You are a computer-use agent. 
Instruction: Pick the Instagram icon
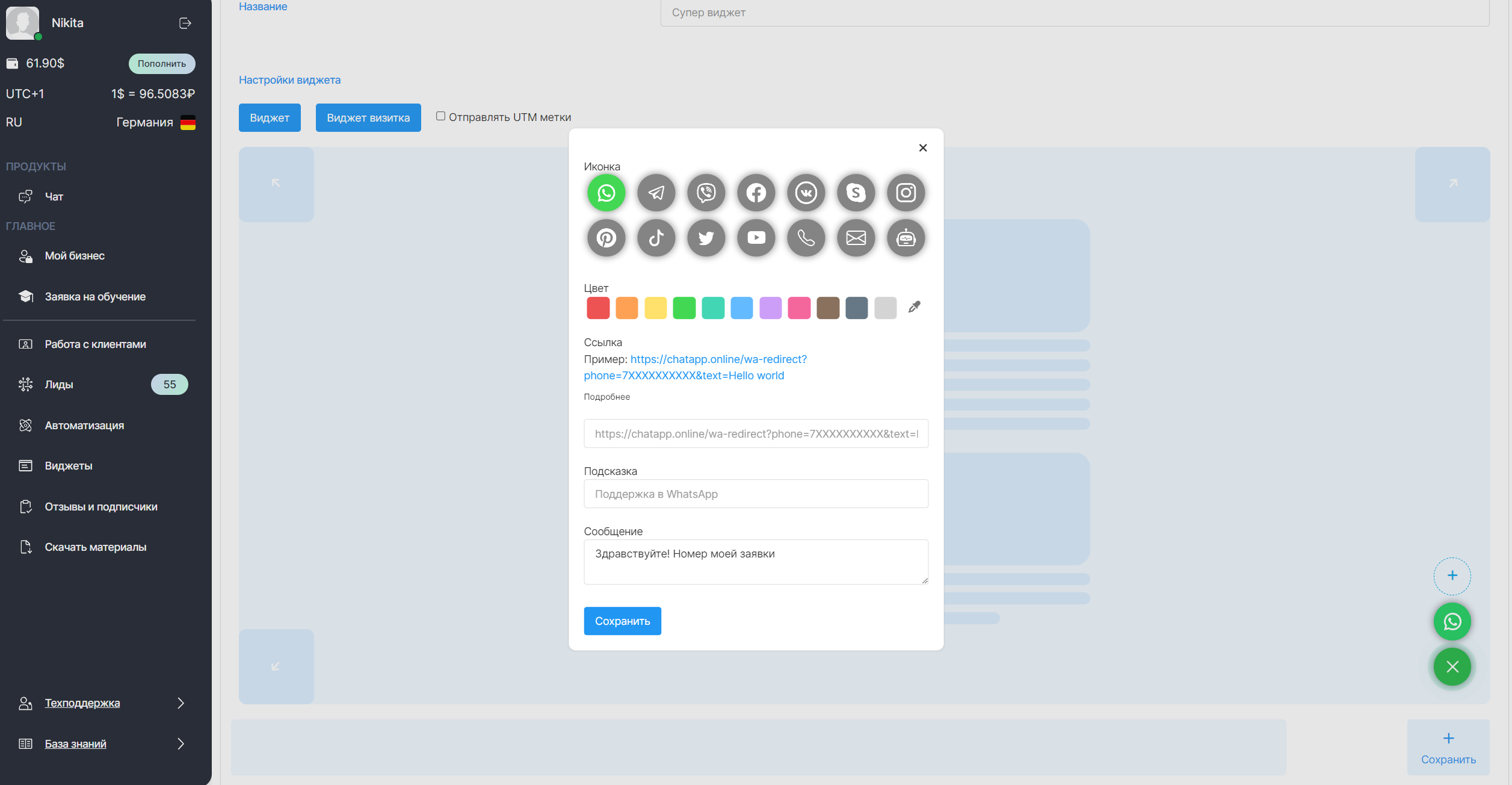(906, 193)
